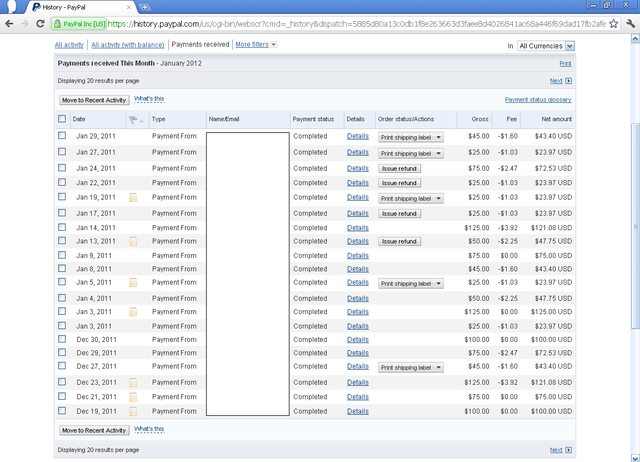
Task: Open the note icon for Jan 5, 2011
Action: coord(133,282)
